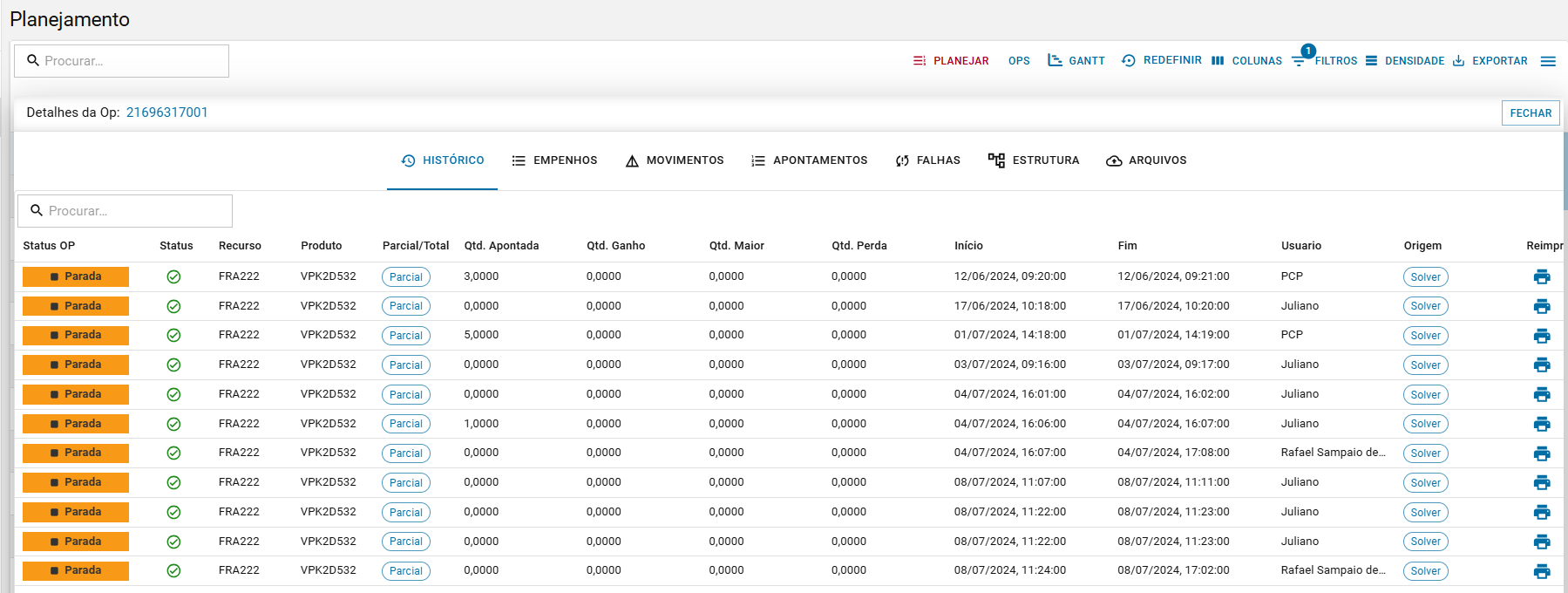
Task: Click the Planejar toolbar button
Action: (950, 61)
